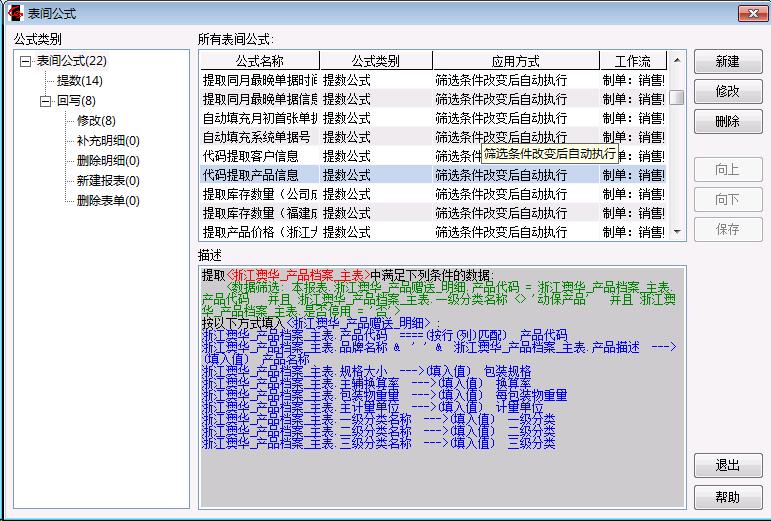Viewport: 771px width, 521px height.
Task: Select the 自动填充系统单据号 formula row
Action: click(x=258, y=137)
